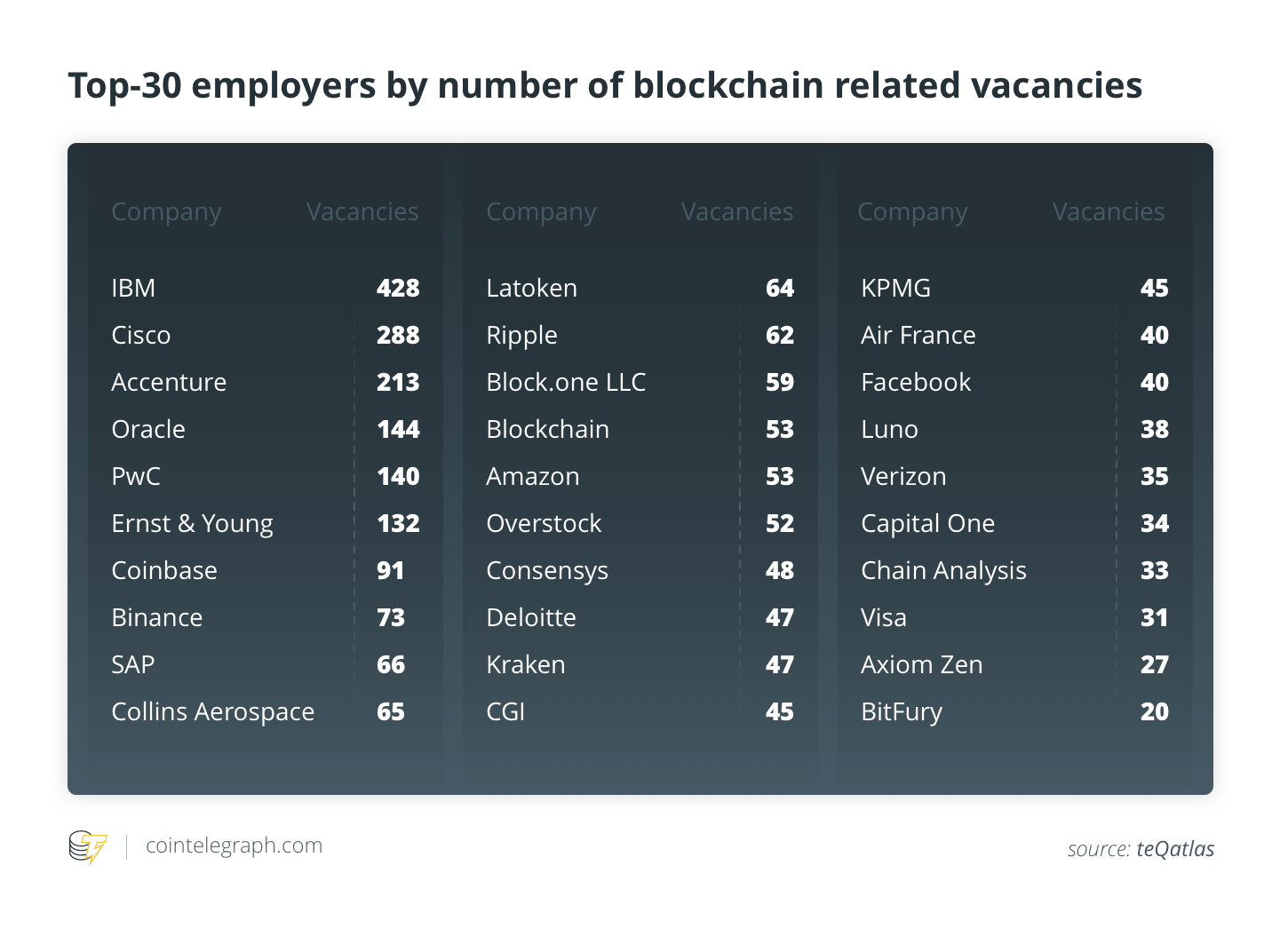1288x937 pixels.
Task: Click the middle Vacancies column header
Action: (737, 211)
